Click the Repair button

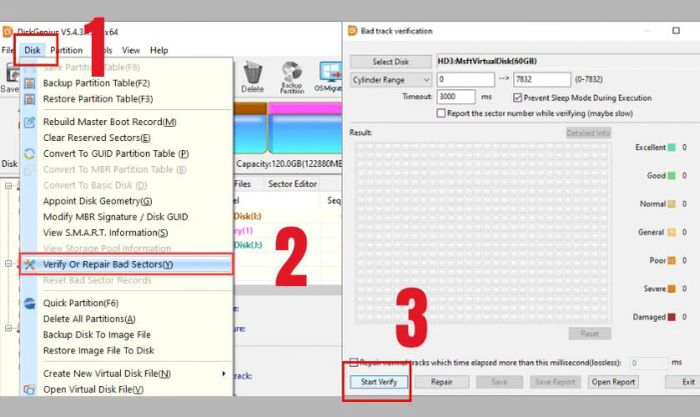coord(442,382)
